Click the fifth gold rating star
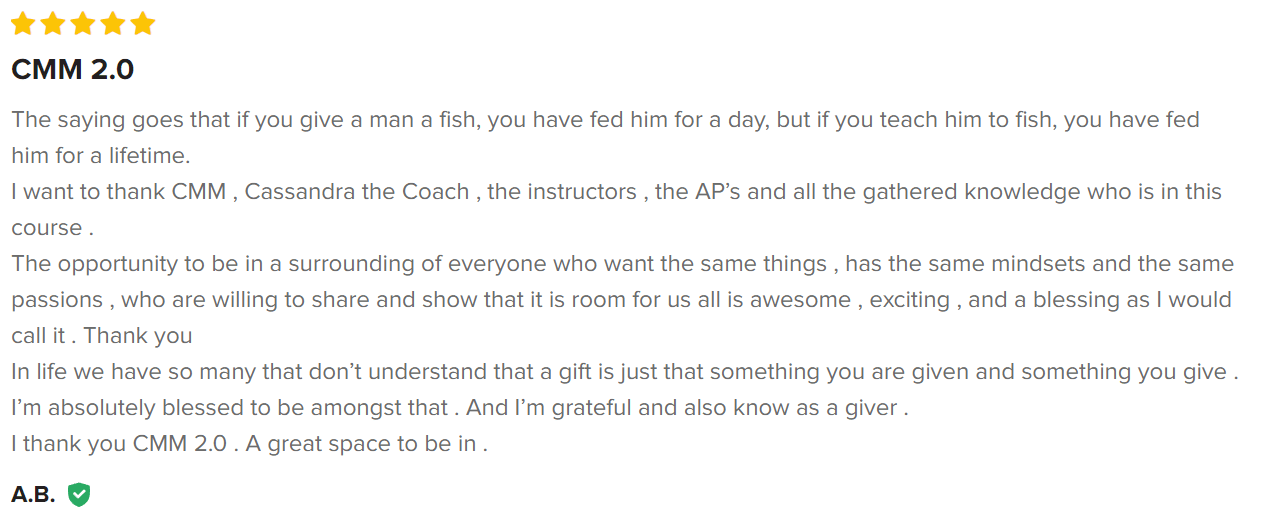Image resolution: width=1274 pixels, height=521 pixels. (143, 23)
